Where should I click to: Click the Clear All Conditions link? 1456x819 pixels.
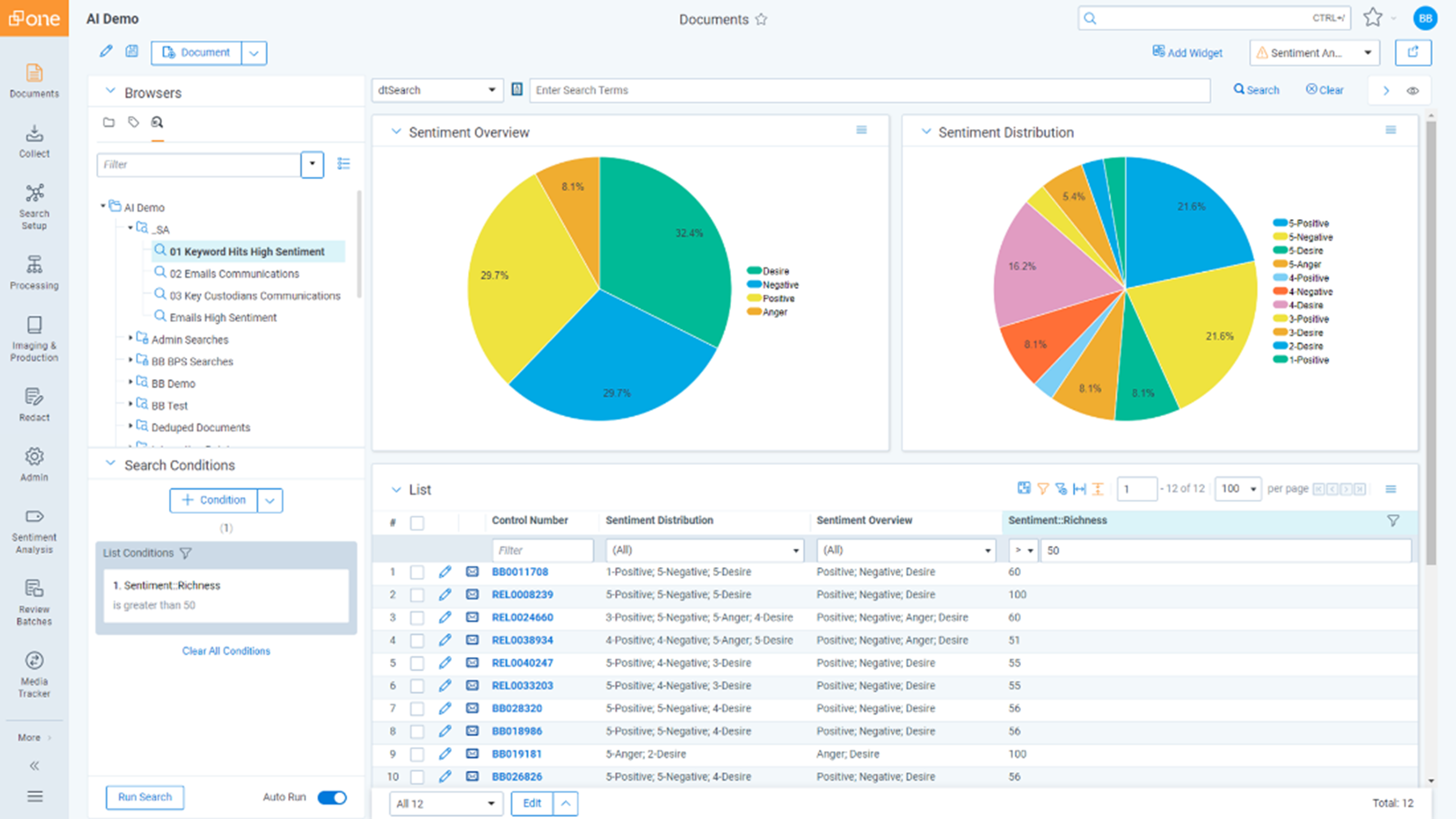click(x=225, y=650)
